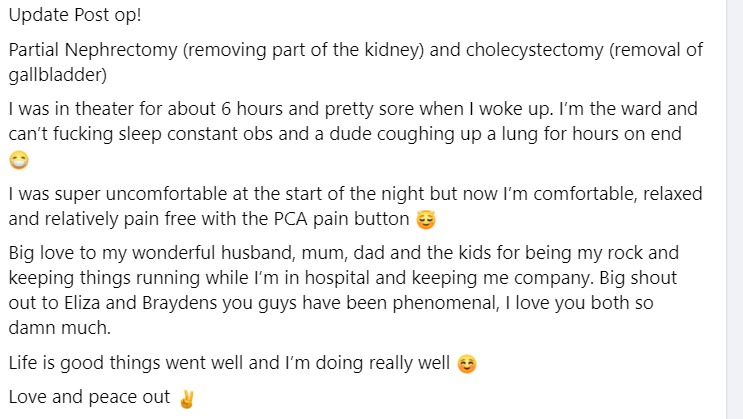
Task: Click the words 'wonderful husband' in the post
Action: [x=214, y=253]
